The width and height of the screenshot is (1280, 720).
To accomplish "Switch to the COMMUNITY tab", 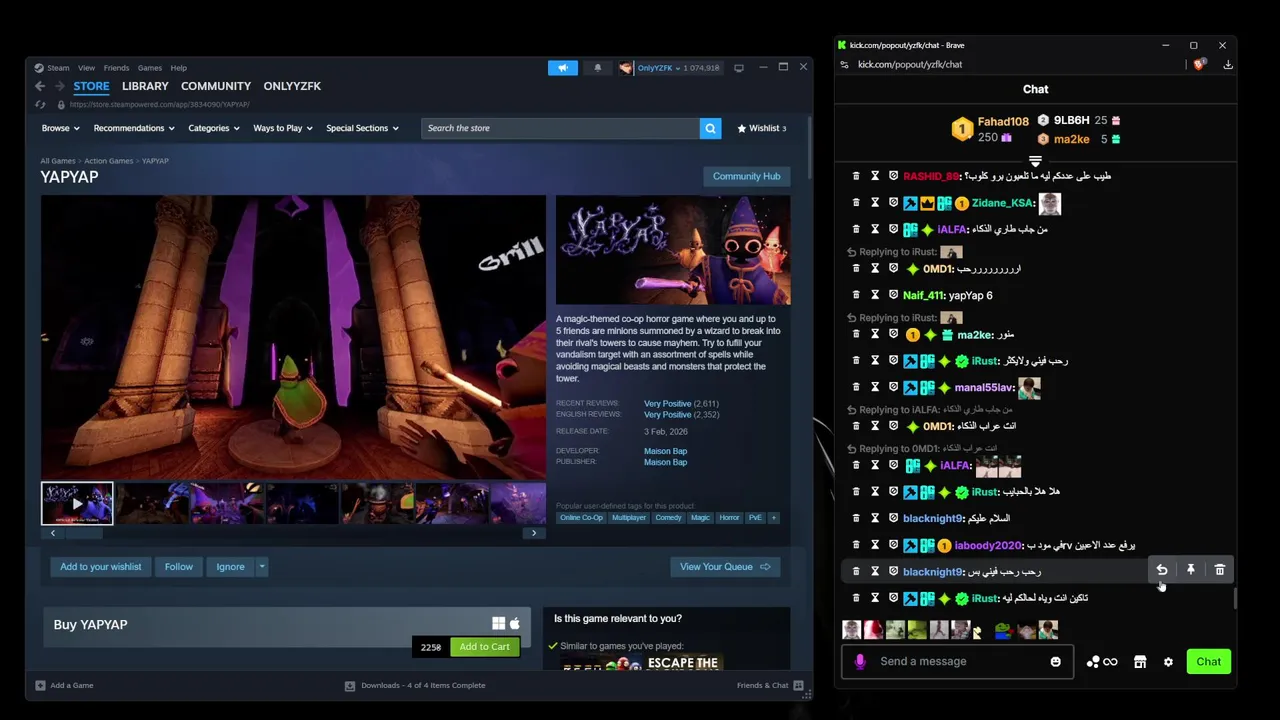I will pyautogui.click(x=216, y=86).
